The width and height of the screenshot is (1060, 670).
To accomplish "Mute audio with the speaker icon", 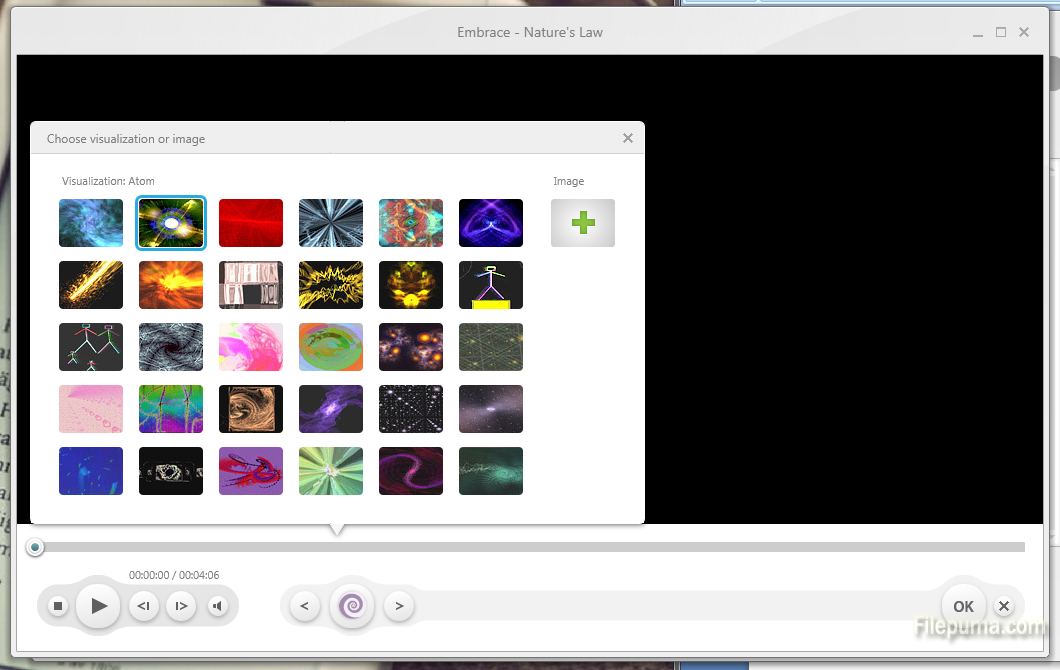I will [217, 606].
